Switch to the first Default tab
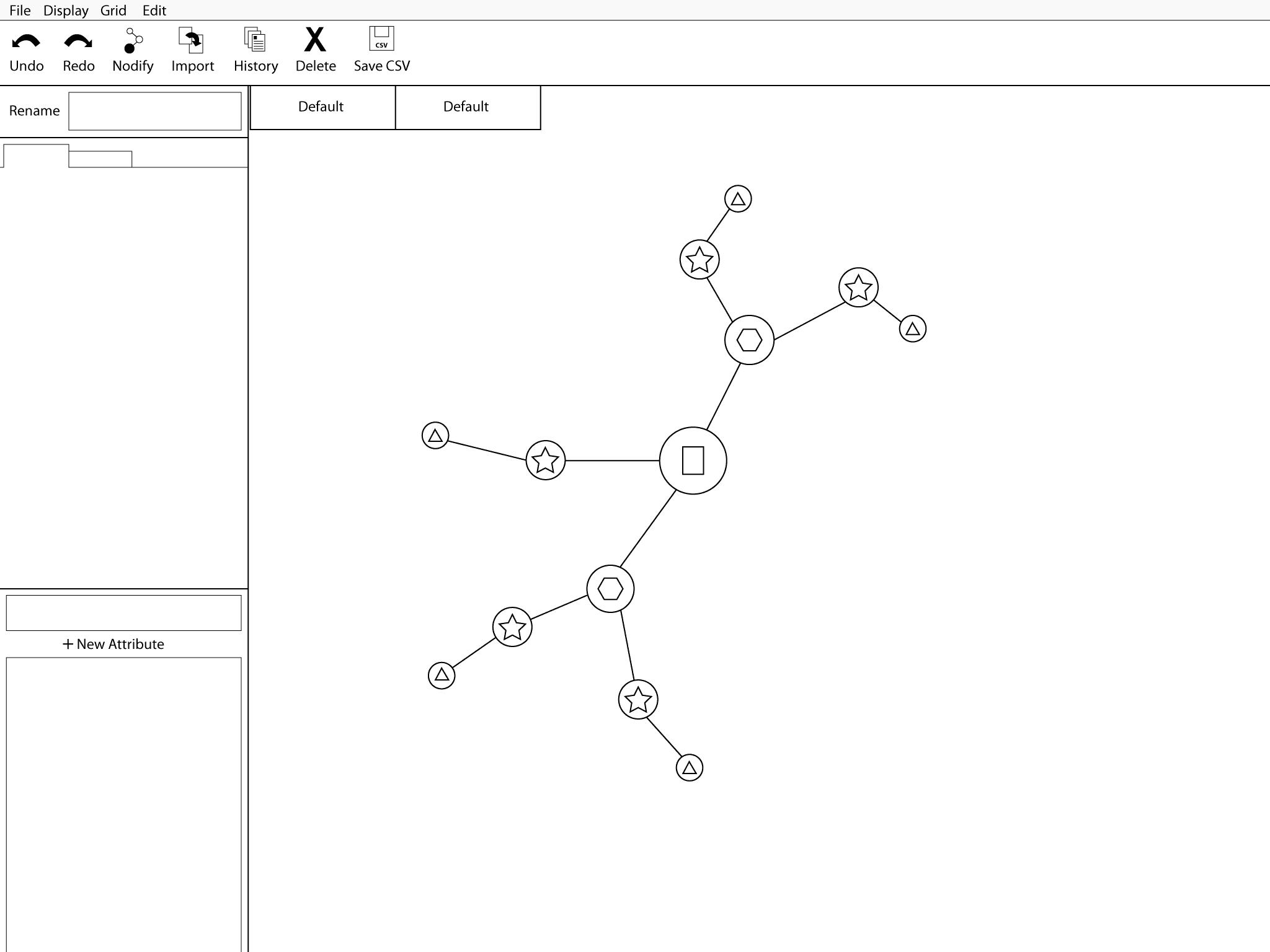 (x=321, y=107)
